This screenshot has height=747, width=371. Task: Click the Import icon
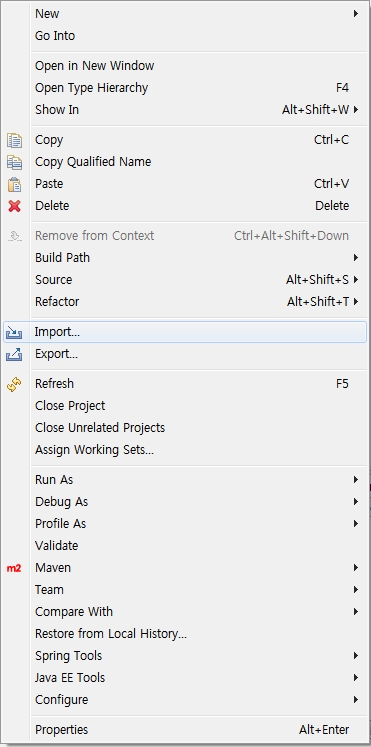point(14,332)
